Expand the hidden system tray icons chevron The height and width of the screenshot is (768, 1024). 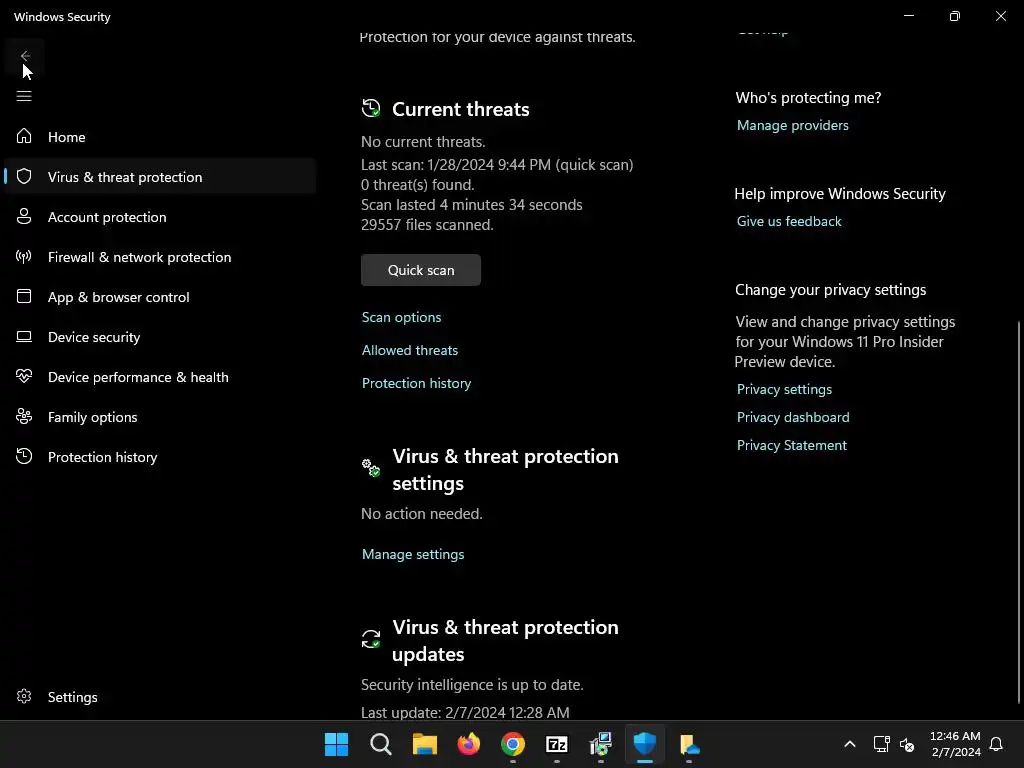point(850,744)
